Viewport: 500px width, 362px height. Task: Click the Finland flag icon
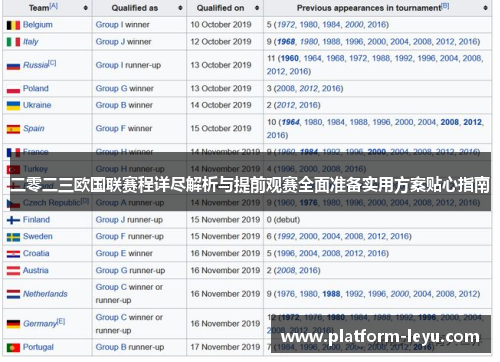pyautogui.click(x=13, y=220)
